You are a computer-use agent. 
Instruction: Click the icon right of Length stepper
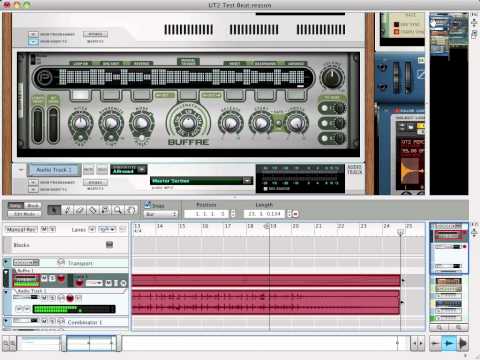(x=296, y=214)
